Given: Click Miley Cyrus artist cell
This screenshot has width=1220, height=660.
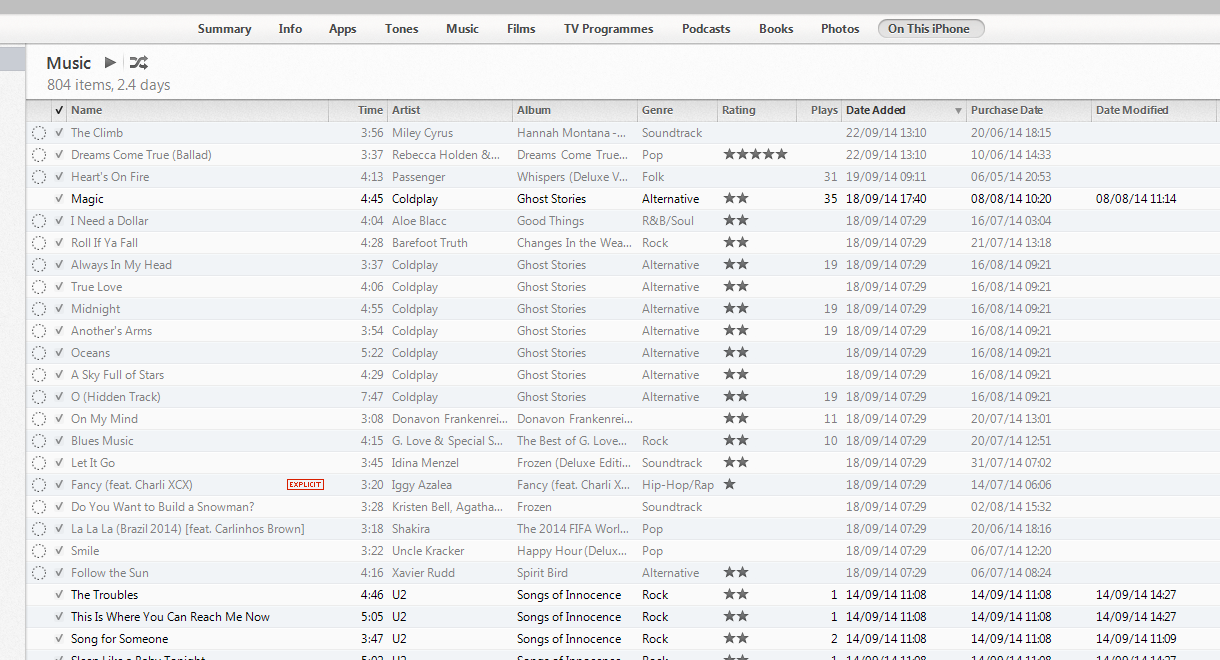Looking at the screenshot, I should pyautogui.click(x=422, y=132).
